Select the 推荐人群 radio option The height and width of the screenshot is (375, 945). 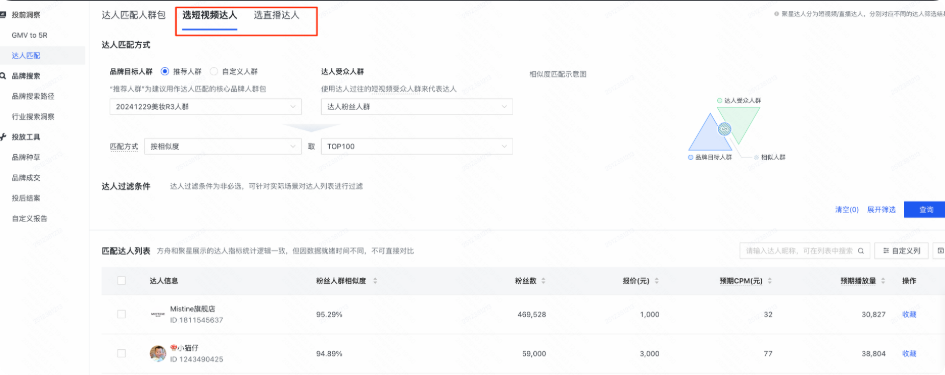point(165,71)
